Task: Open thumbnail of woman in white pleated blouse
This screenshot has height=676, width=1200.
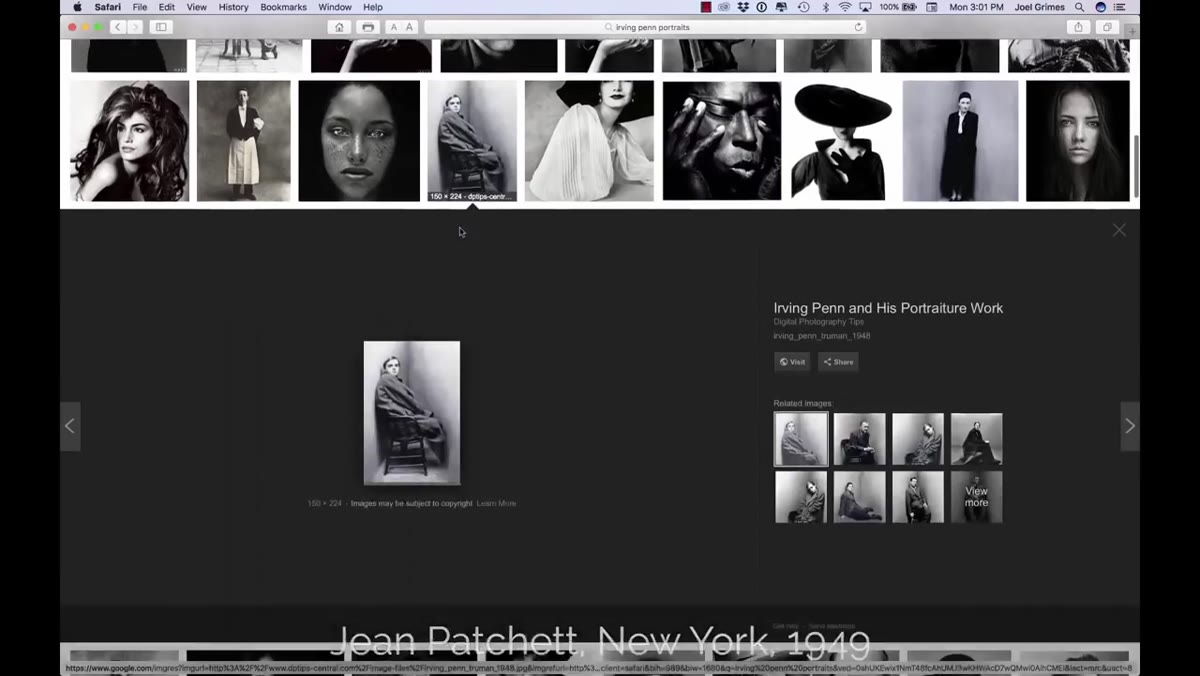Action: 589,141
